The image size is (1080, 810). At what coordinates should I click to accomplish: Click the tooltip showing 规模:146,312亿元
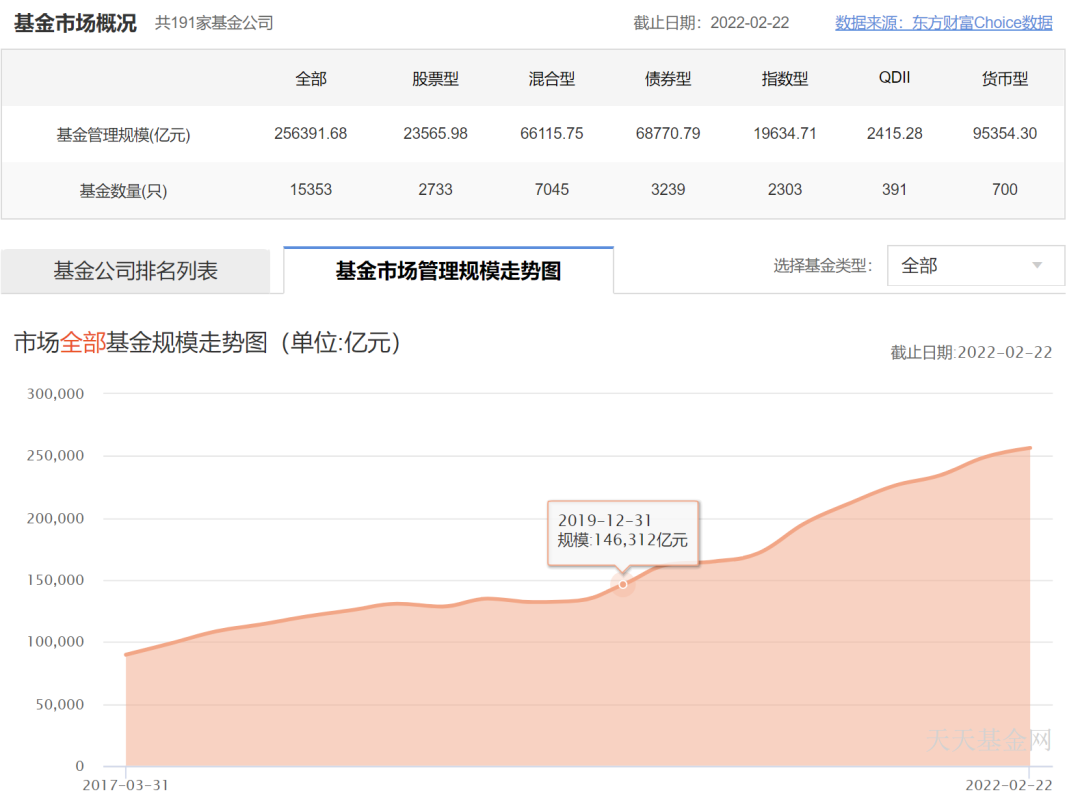(x=624, y=532)
